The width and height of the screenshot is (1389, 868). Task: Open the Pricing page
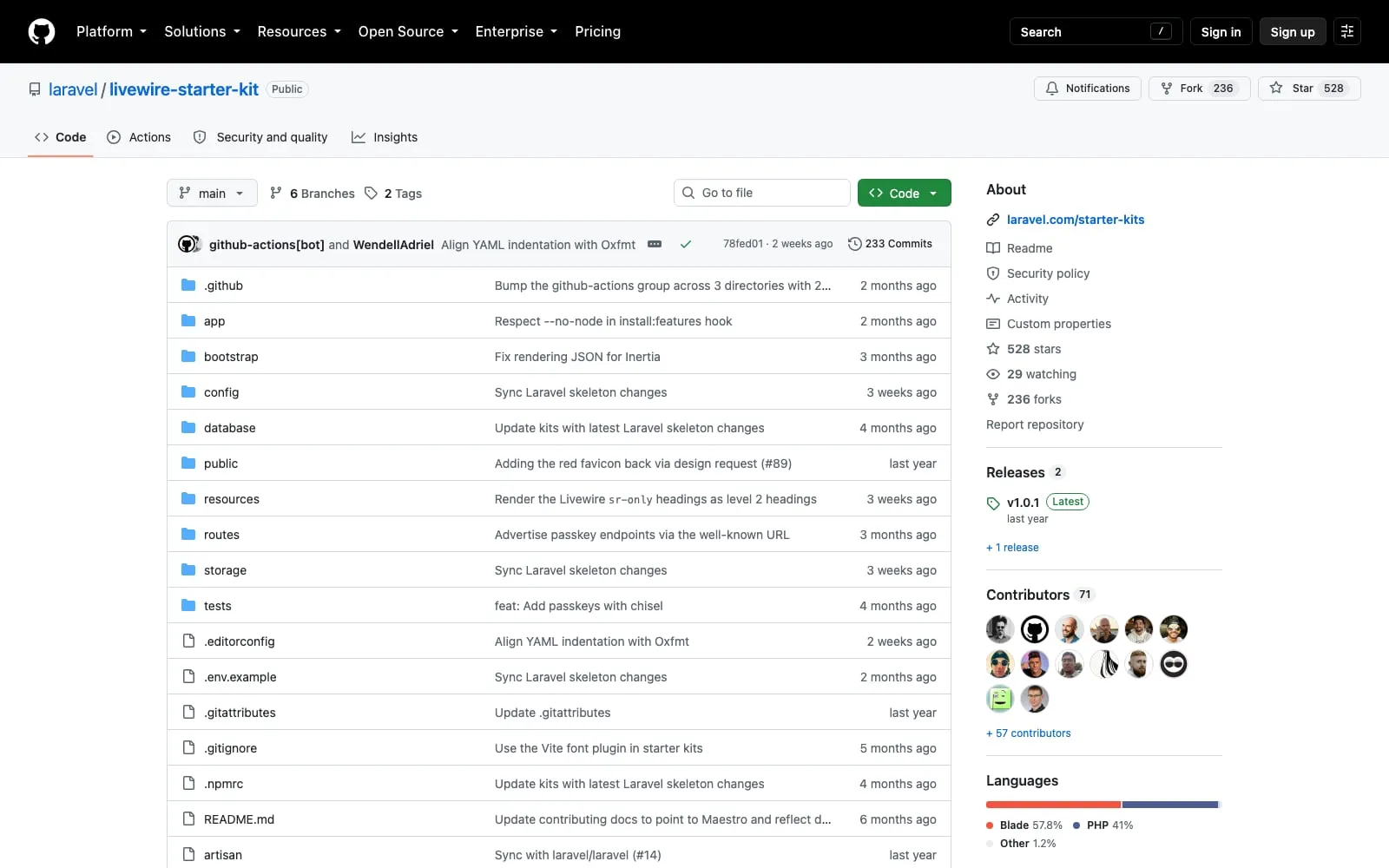point(598,31)
